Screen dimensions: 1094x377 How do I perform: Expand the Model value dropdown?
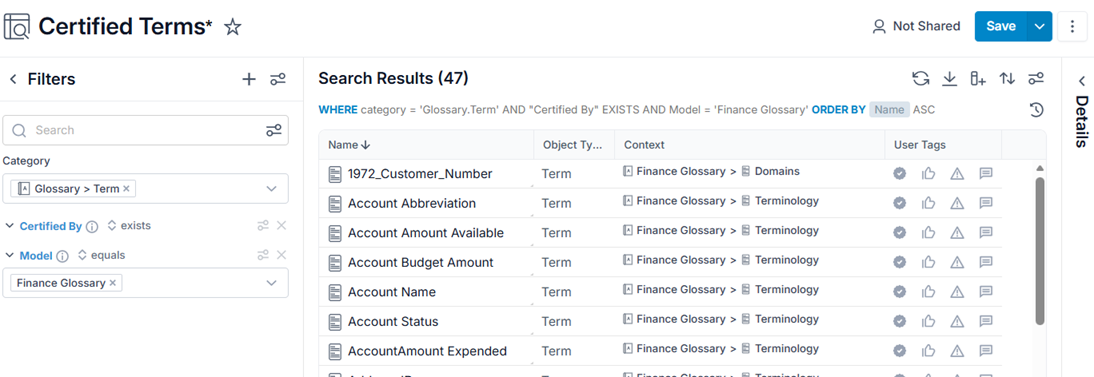(x=272, y=283)
